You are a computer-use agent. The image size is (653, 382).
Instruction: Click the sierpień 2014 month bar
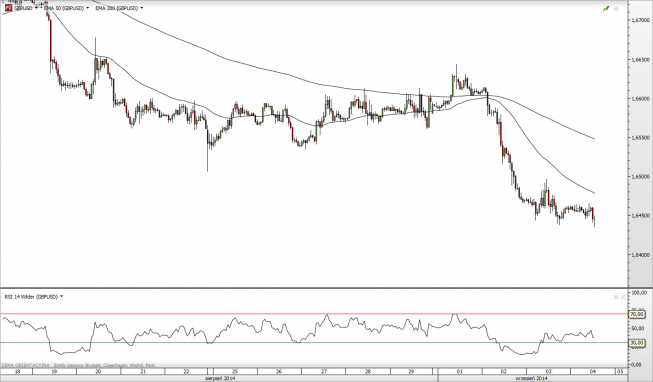point(219,378)
